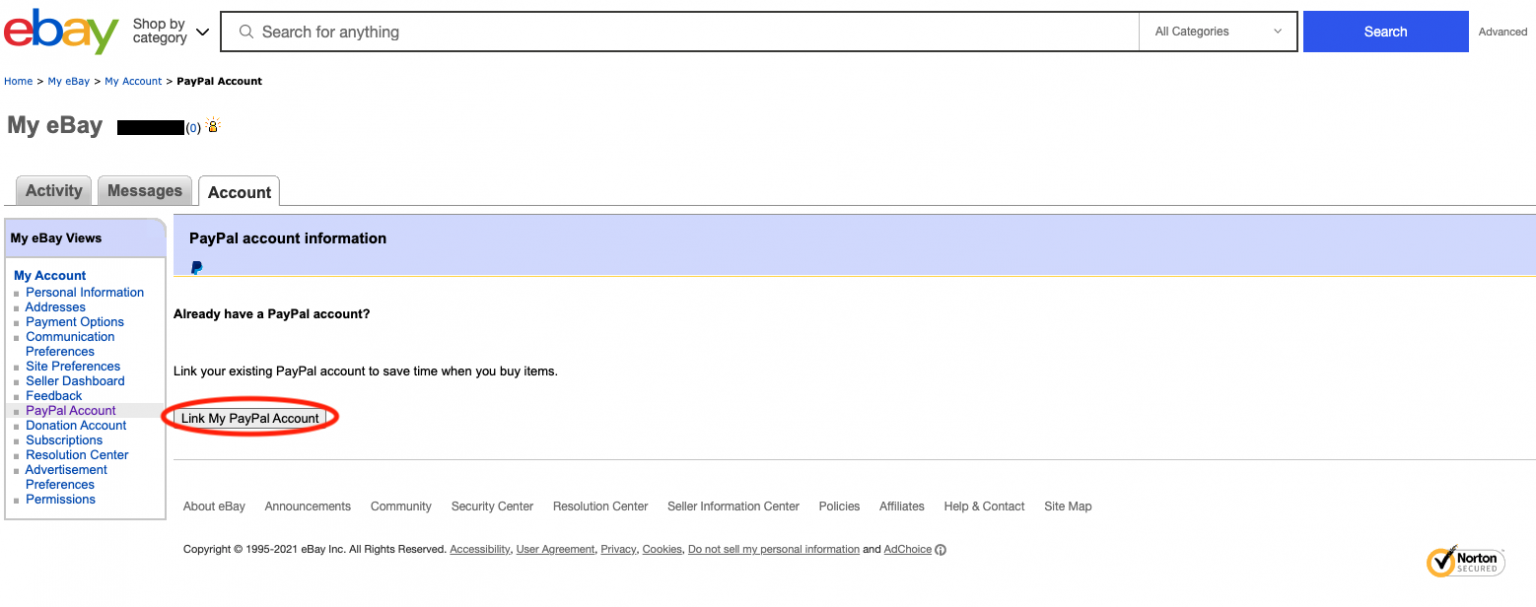
Task: Click the Search for anything field
Action: (690, 32)
